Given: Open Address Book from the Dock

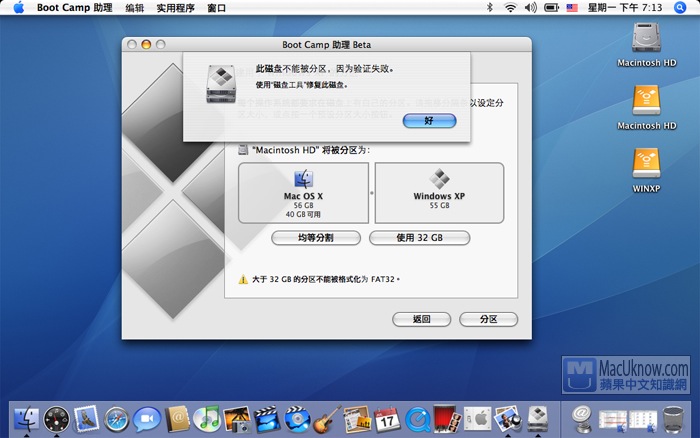Looking at the screenshot, I should (x=177, y=419).
